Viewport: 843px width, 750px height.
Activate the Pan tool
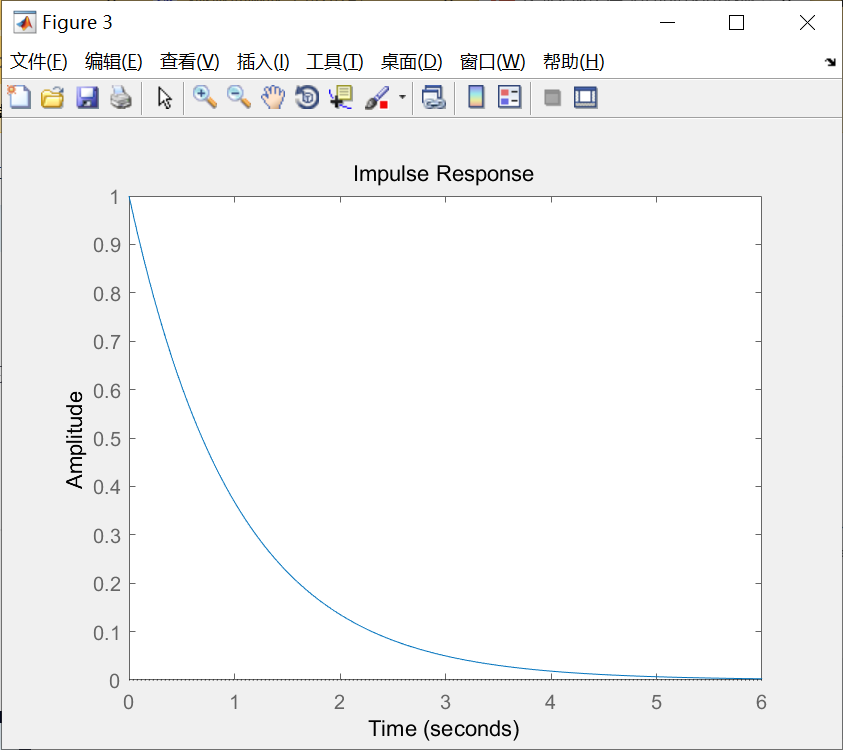[x=272, y=97]
